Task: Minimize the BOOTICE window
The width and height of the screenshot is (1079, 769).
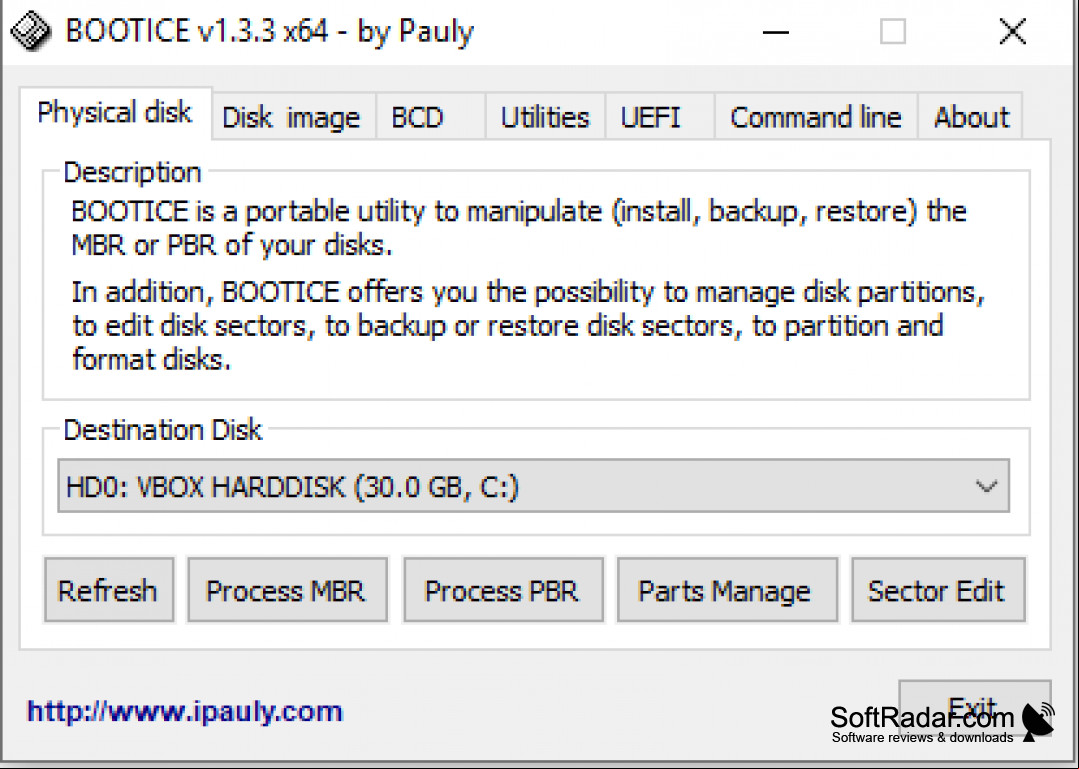Action: pyautogui.click(x=776, y=32)
